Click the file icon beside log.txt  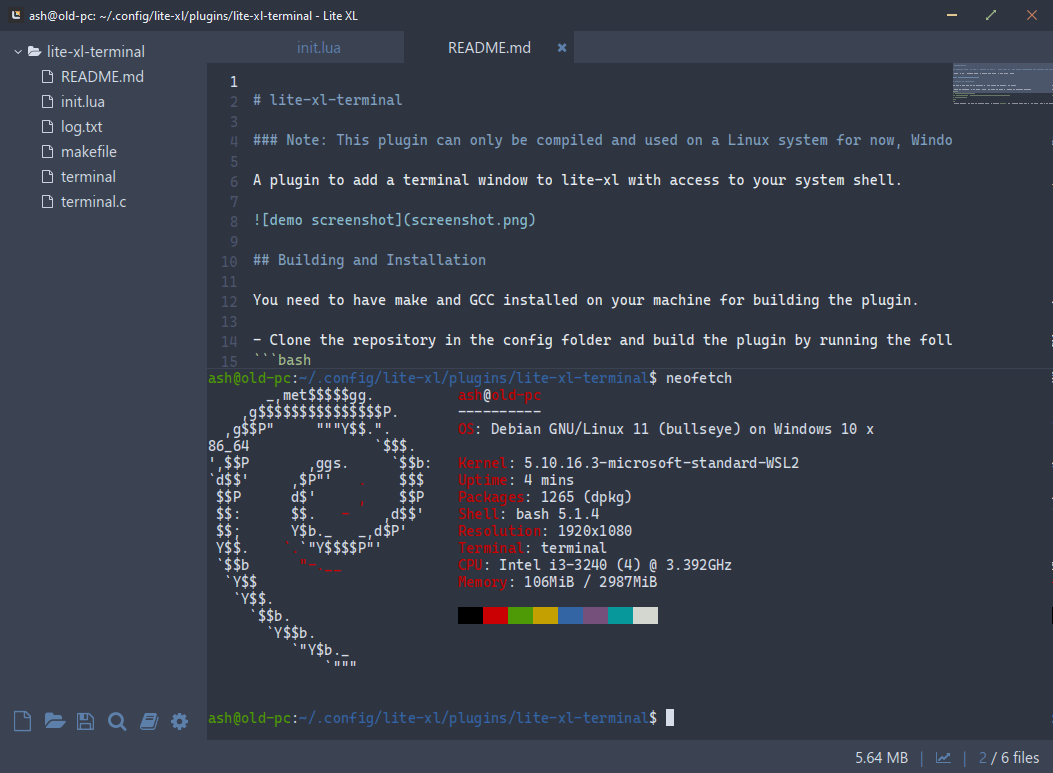(x=47, y=126)
